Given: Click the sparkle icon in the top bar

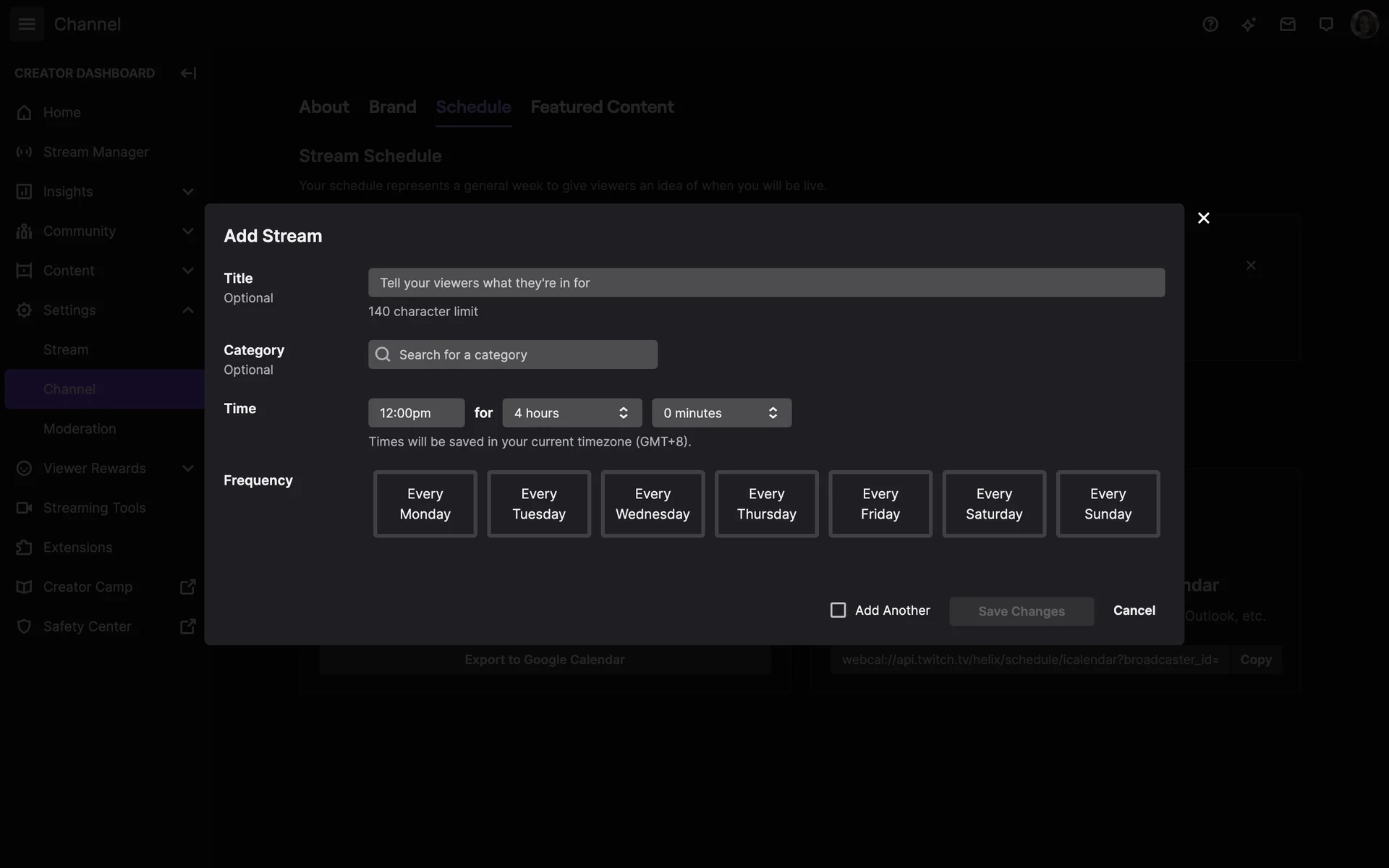Looking at the screenshot, I should tap(1249, 25).
